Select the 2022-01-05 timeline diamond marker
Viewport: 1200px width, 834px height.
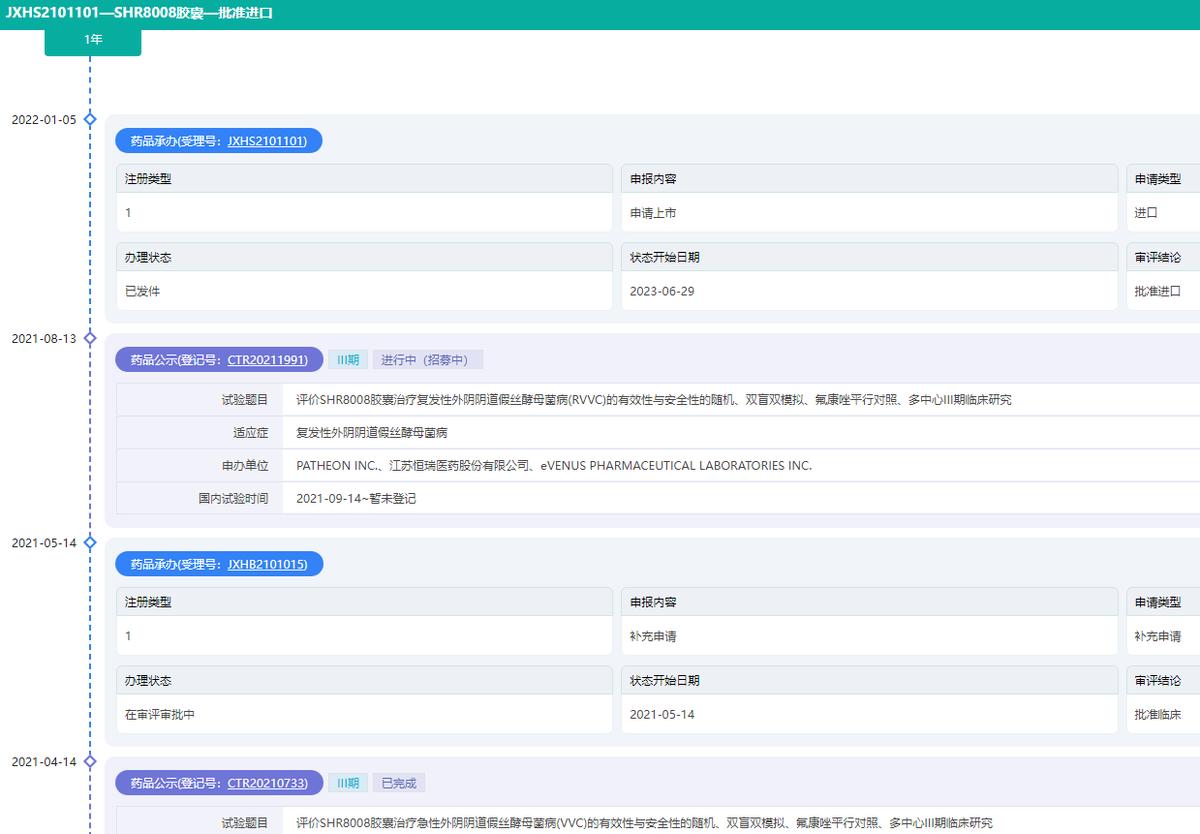pyautogui.click(x=92, y=116)
